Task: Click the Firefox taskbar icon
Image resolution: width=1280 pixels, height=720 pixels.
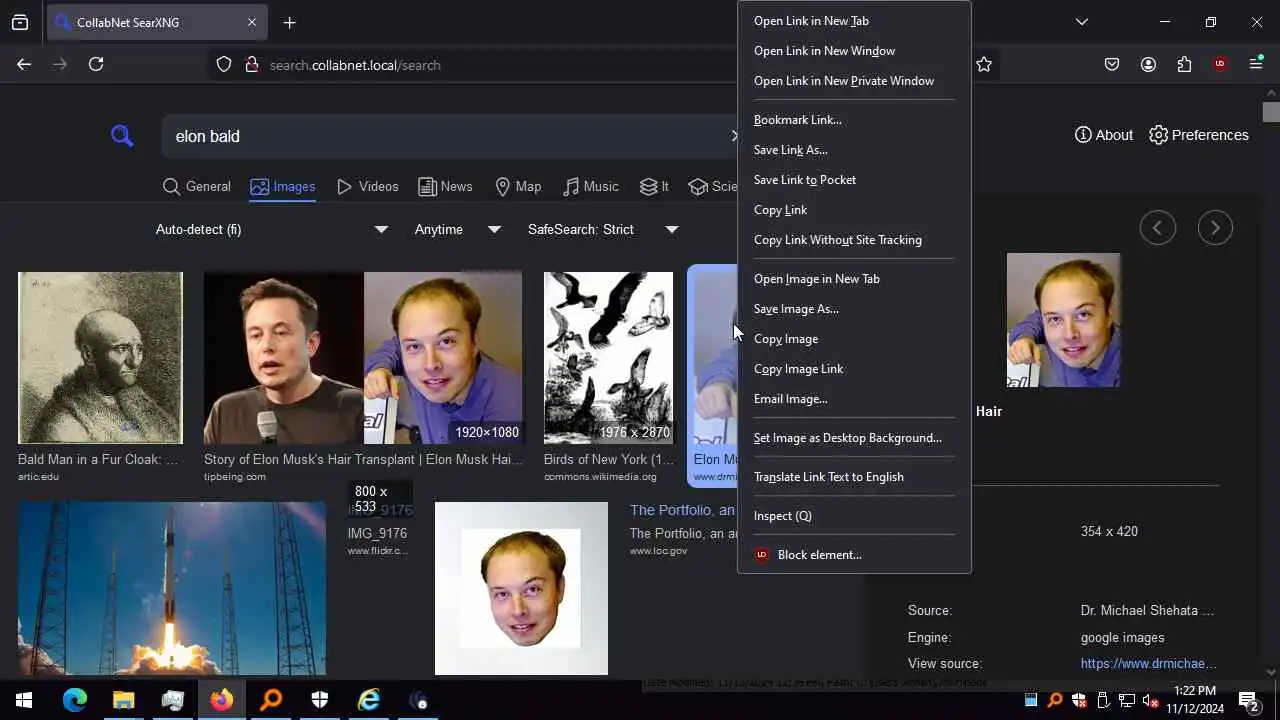Action: (221, 700)
